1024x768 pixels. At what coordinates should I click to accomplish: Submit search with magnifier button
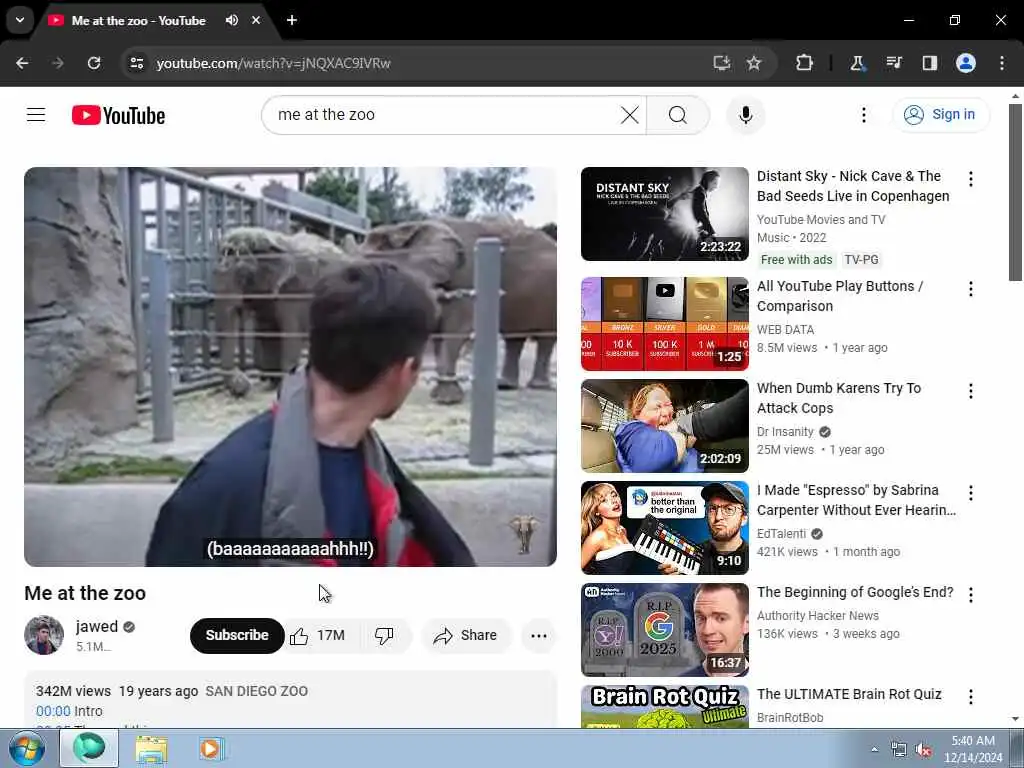tap(678, 115)
